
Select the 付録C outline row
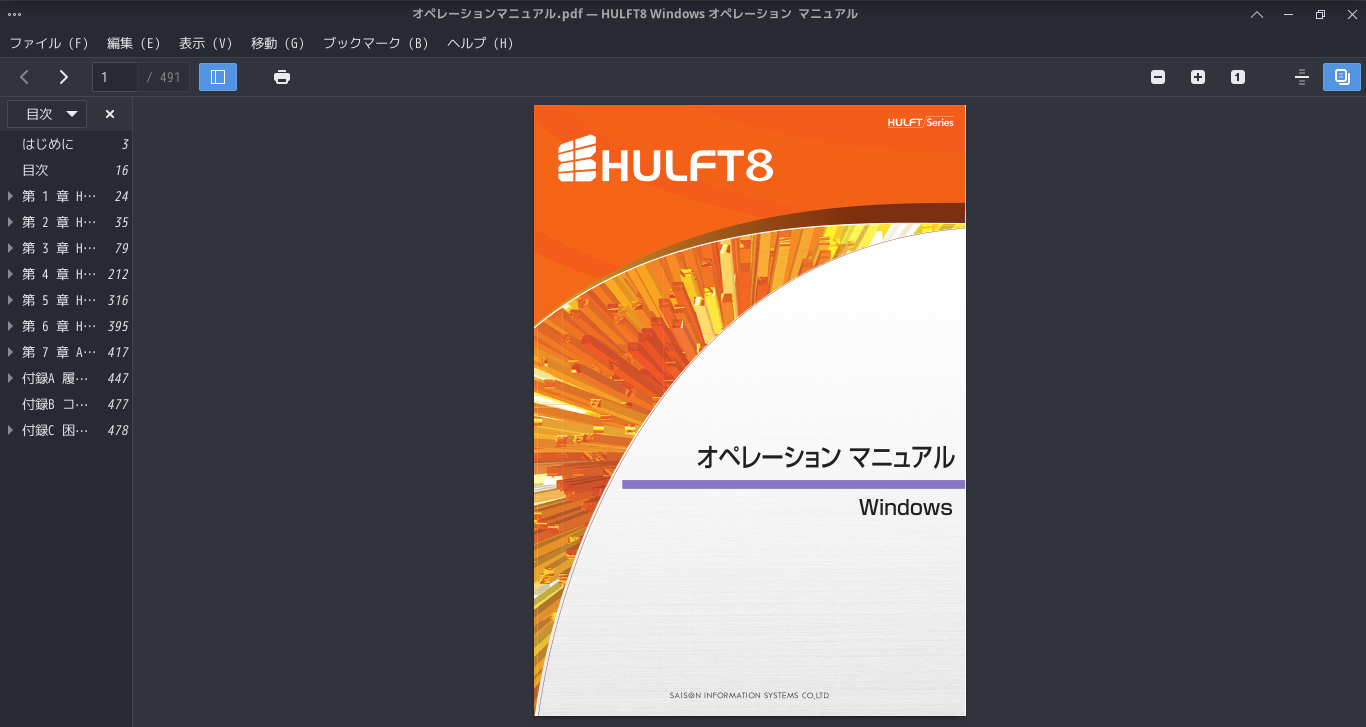click(66, 430)
